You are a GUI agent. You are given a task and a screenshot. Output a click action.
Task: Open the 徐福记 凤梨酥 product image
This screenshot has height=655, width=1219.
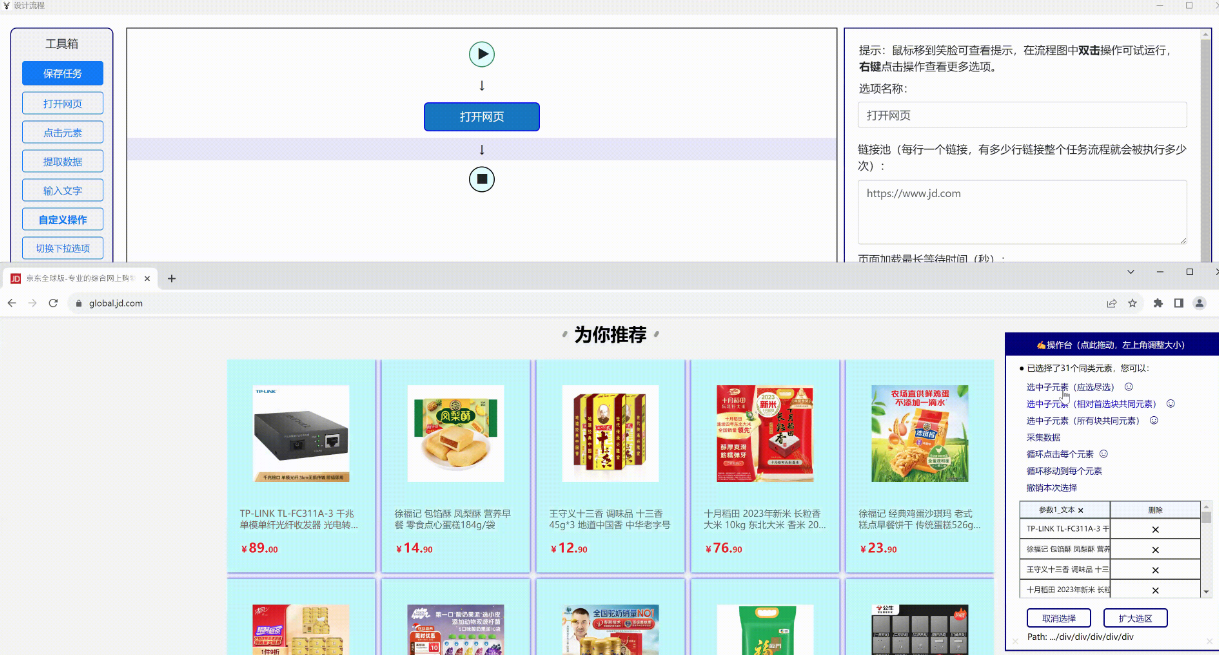[456, 434]
